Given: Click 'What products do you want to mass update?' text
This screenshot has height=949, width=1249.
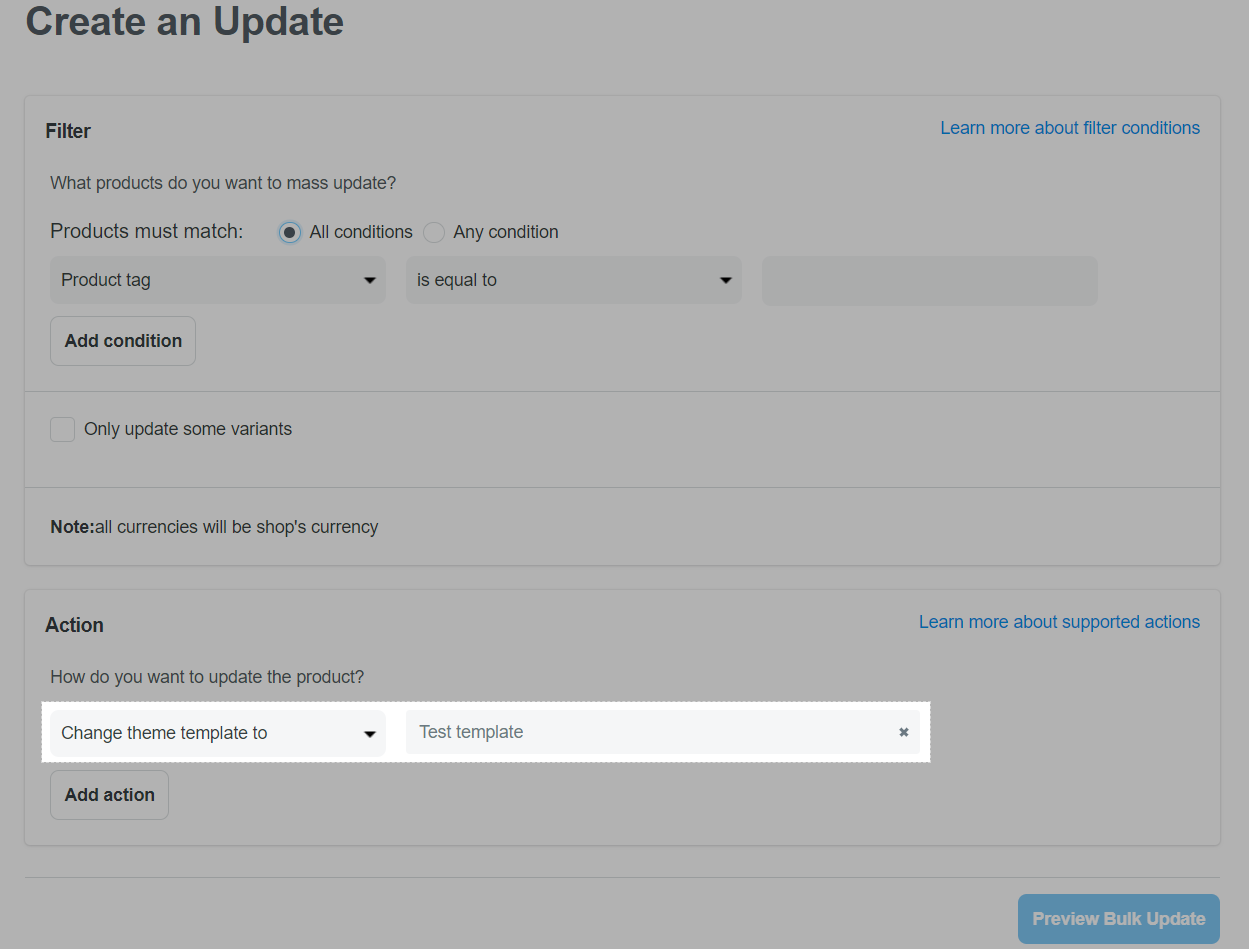Looking at the screenshot, I should pos(223,183).
